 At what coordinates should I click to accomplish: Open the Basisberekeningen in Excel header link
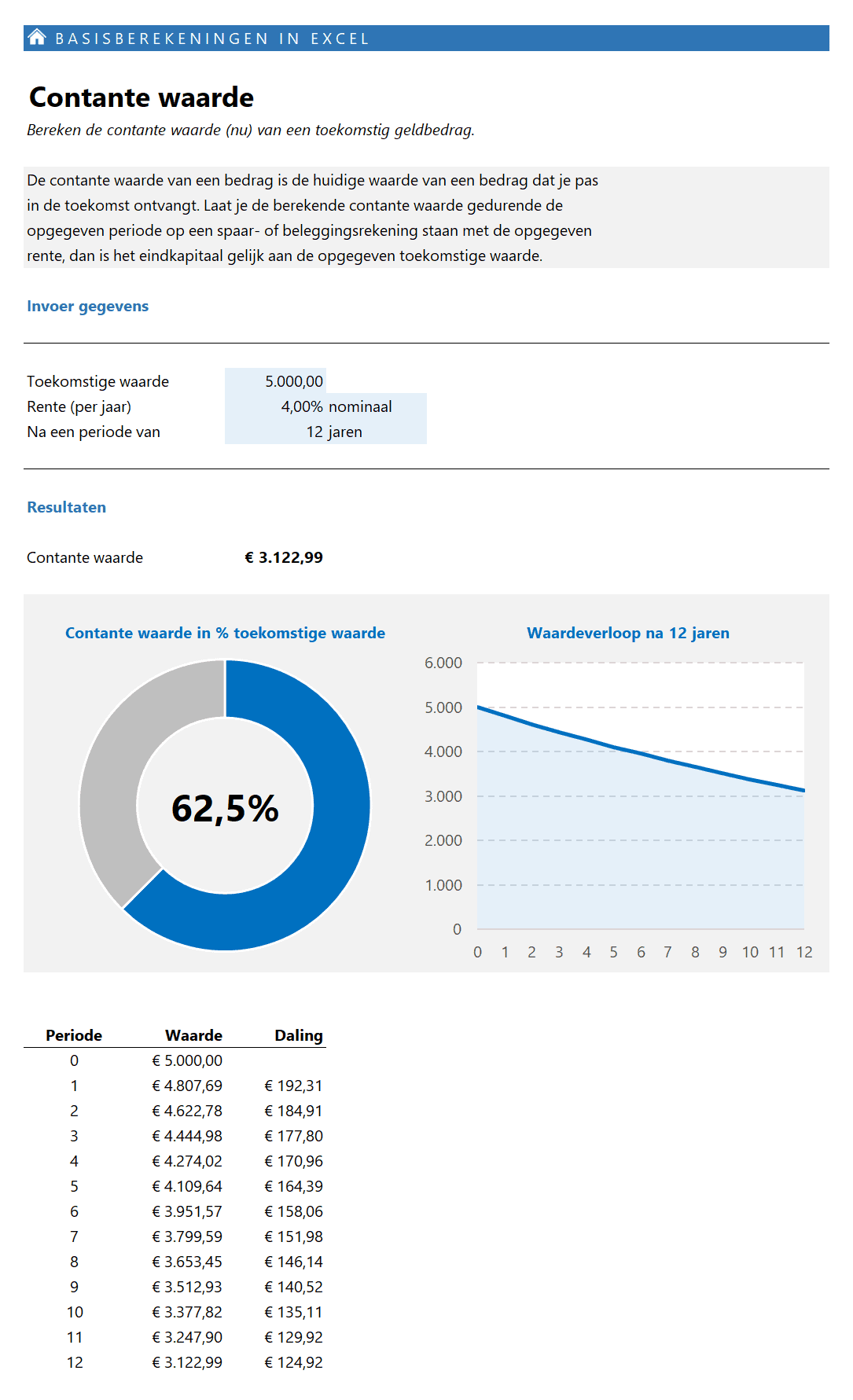pyautogui.click(x=212, y=39)
